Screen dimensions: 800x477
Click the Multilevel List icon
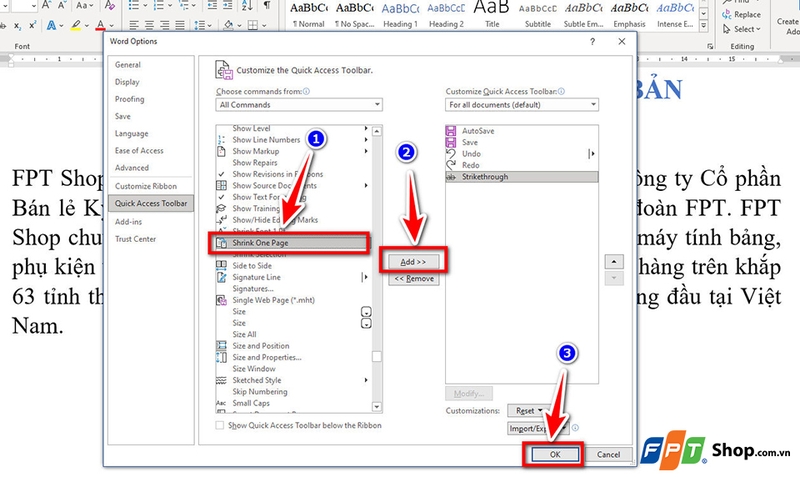click(x=183, y=5)
